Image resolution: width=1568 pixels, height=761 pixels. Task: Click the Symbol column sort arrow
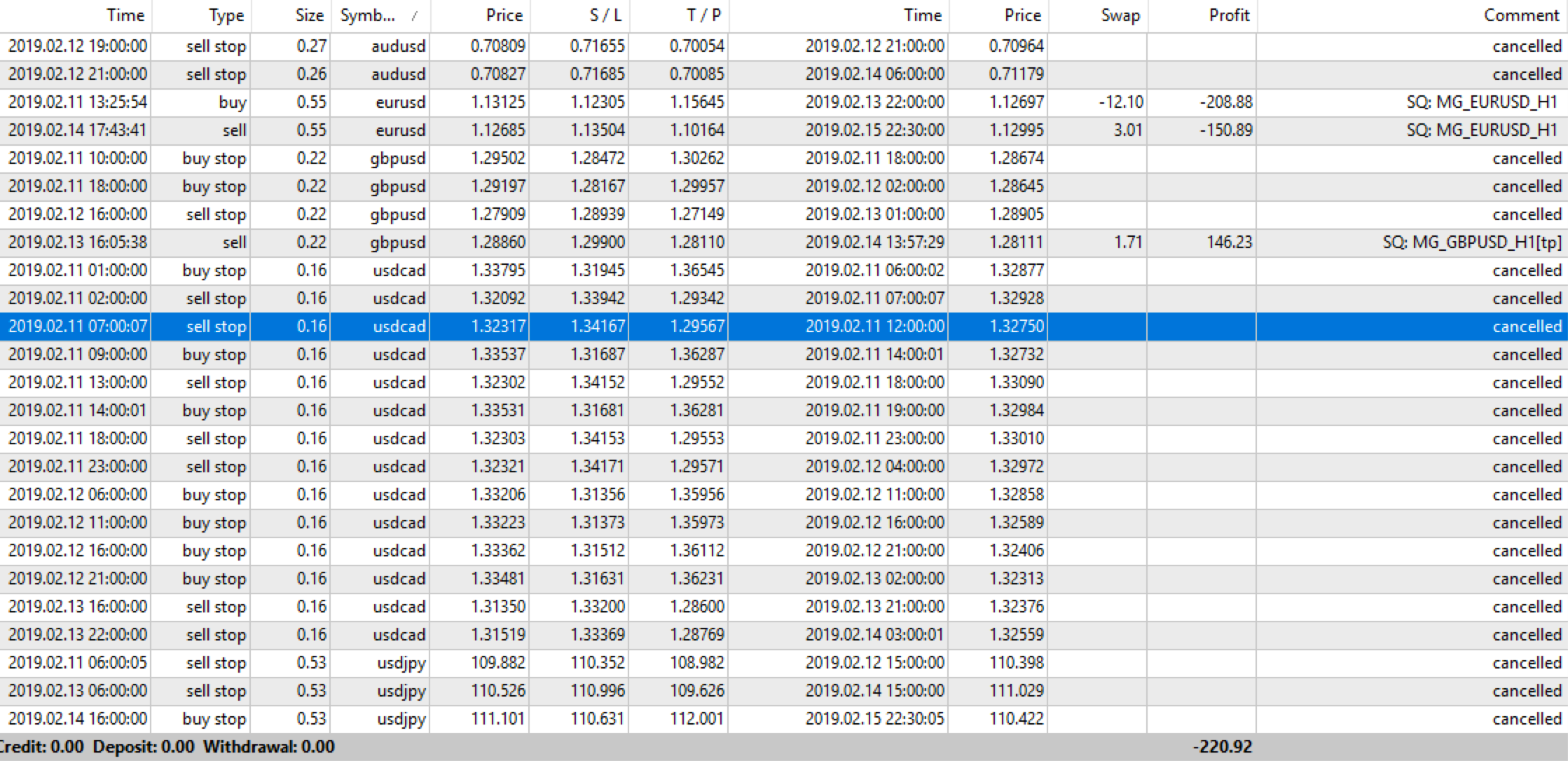415,16
